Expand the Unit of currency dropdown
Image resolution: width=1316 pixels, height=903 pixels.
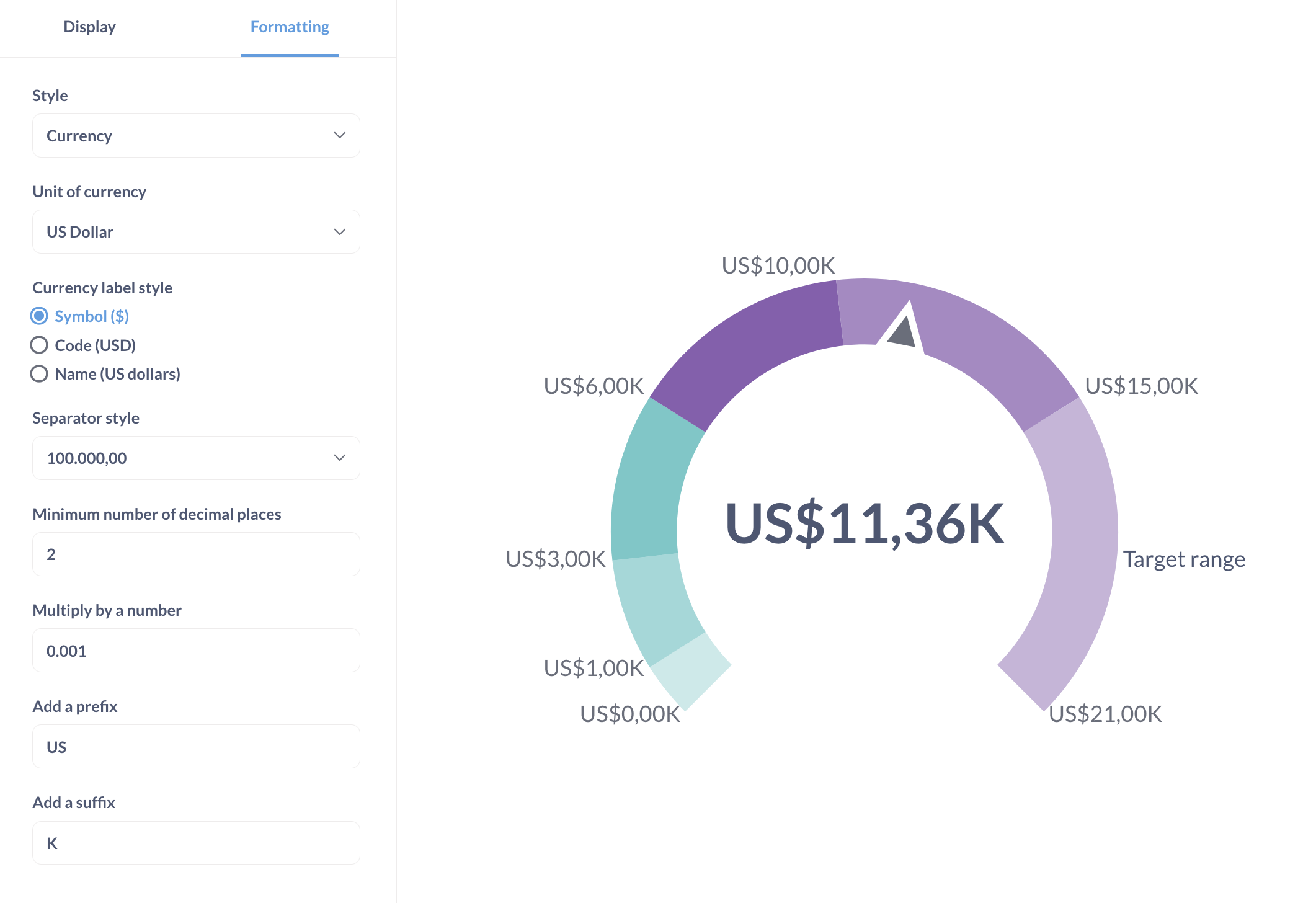(x=196, y=232)
